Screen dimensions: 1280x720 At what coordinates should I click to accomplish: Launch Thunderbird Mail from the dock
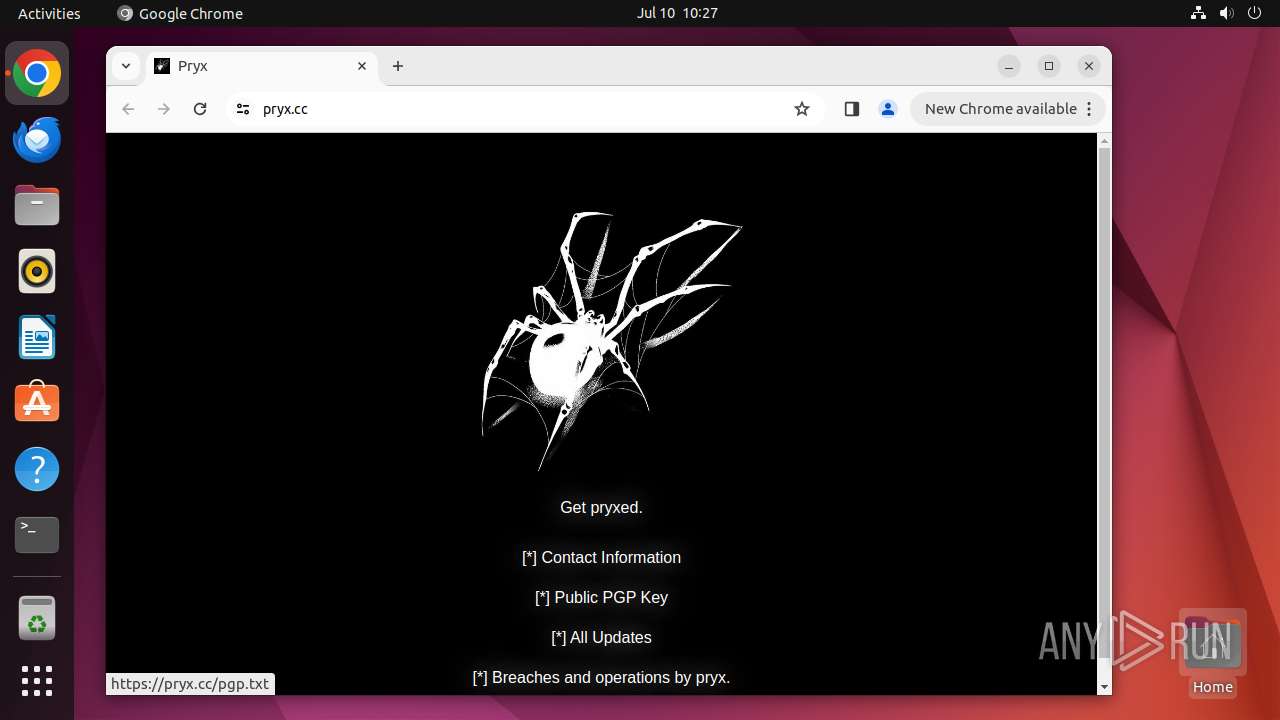[x=37, y=139]
